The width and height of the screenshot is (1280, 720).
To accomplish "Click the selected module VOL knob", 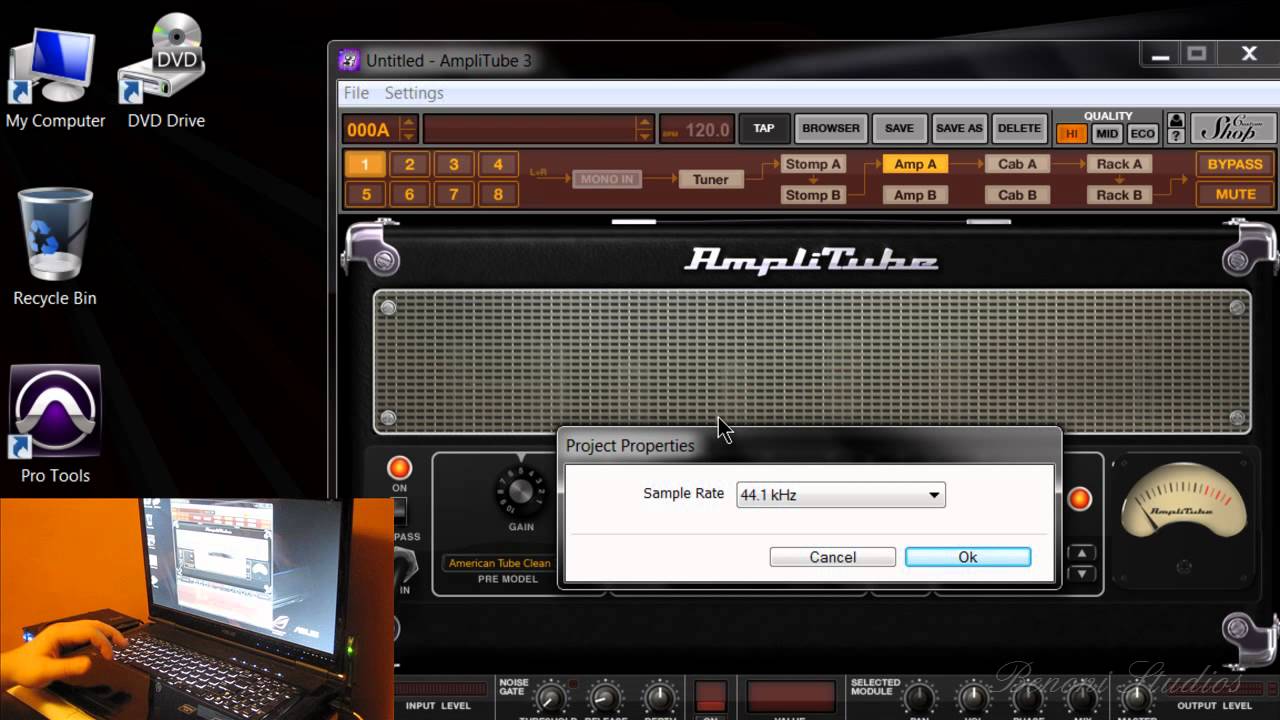I will [973, 698].
